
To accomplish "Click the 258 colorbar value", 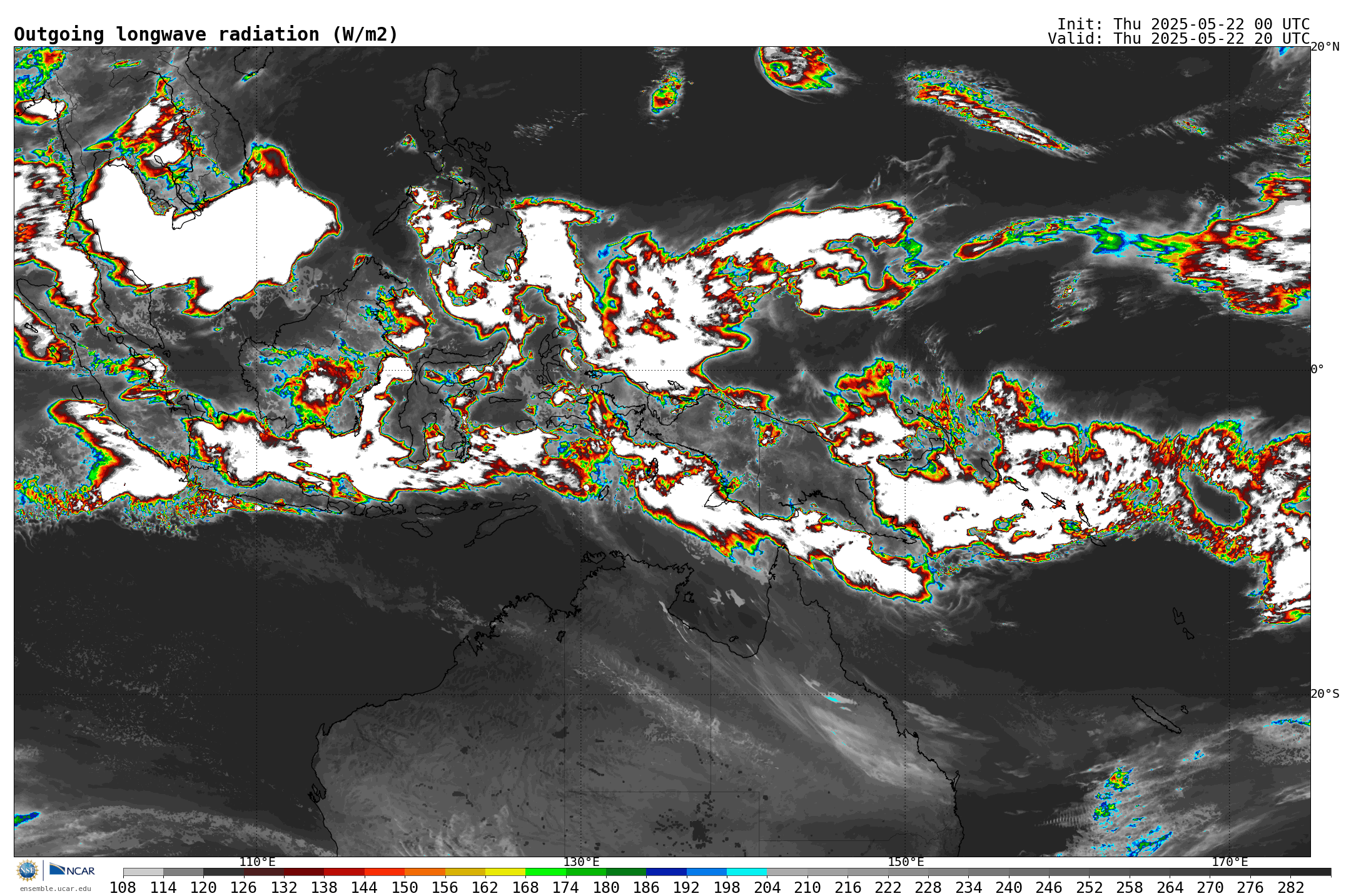I will tap(1130, 888).
